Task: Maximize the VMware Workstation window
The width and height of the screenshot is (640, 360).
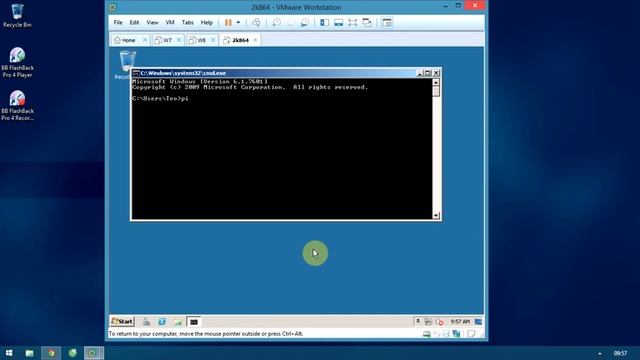Action: (x=458, y=6)
